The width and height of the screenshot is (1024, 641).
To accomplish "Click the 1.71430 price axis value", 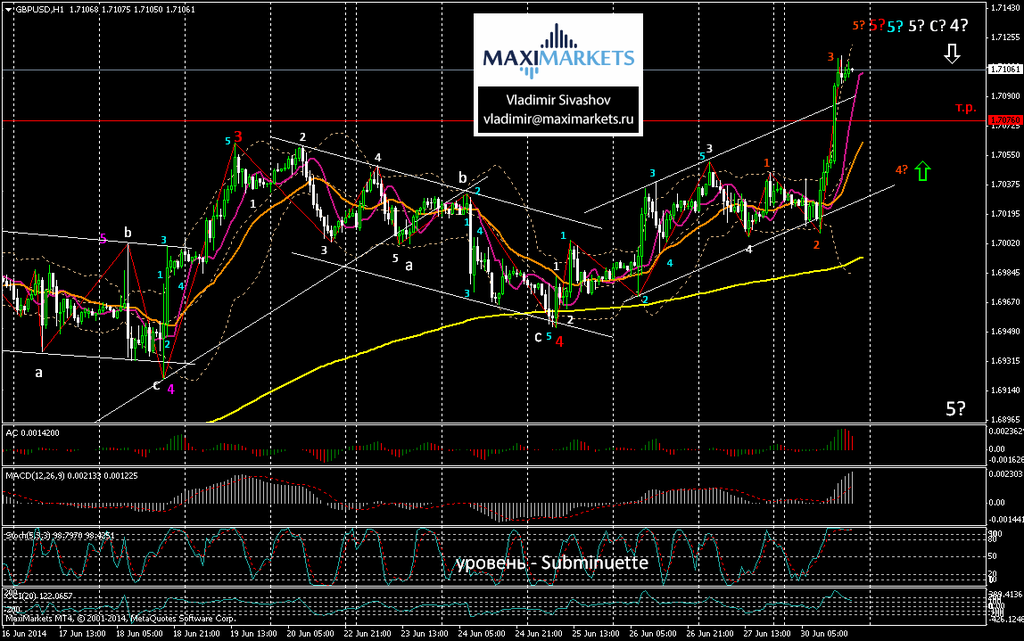I will [x=1005, y=8].
